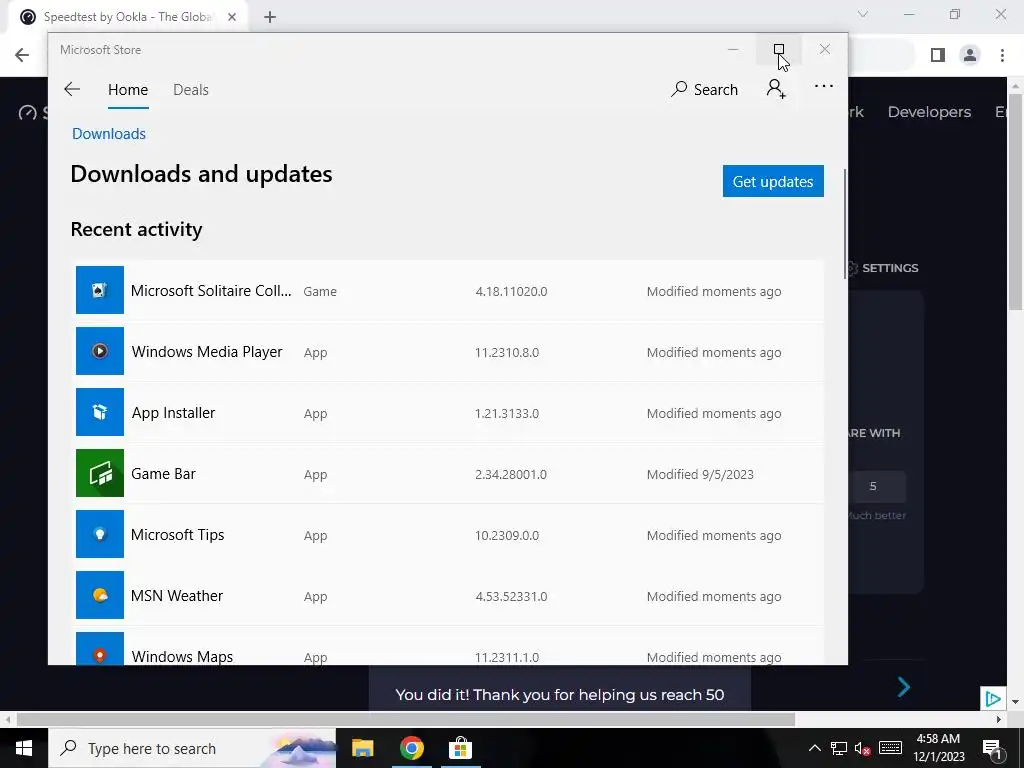Click the ad choices icon on Speedtest page
Screen dimensions: 1024x768
click(x=993, y=699)
